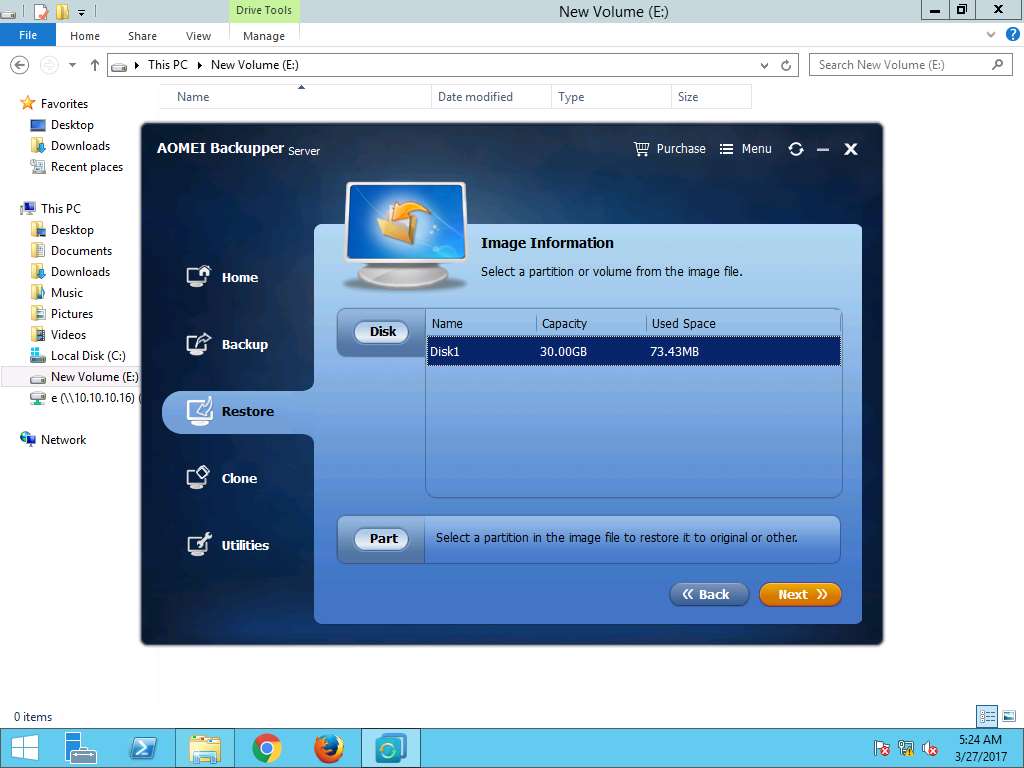This screenshot has width=1024, height=768.
Task: Expand the ribbon with the chevron
Action: (991, 35)
